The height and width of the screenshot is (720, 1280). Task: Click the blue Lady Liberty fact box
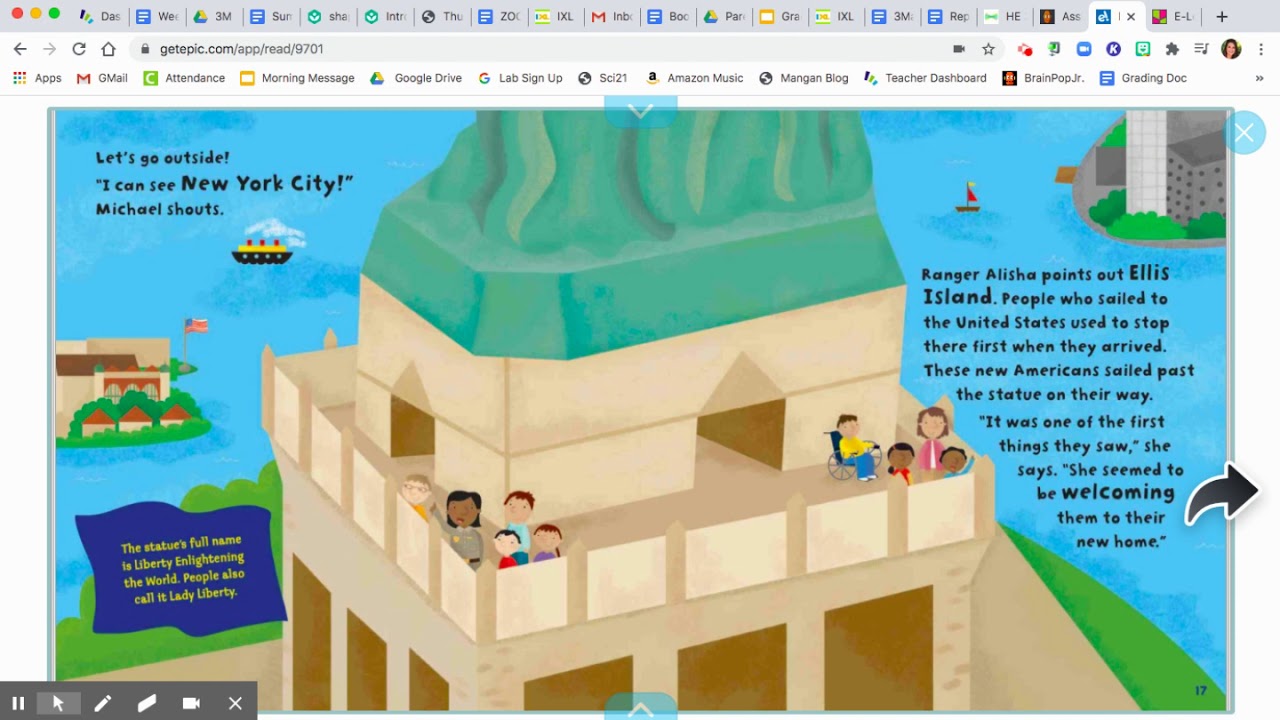[x=181, y=570]
